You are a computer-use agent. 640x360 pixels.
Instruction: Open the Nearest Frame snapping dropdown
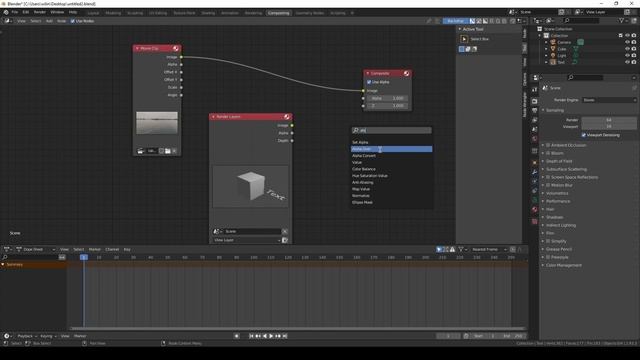click(x=488, y=249)
